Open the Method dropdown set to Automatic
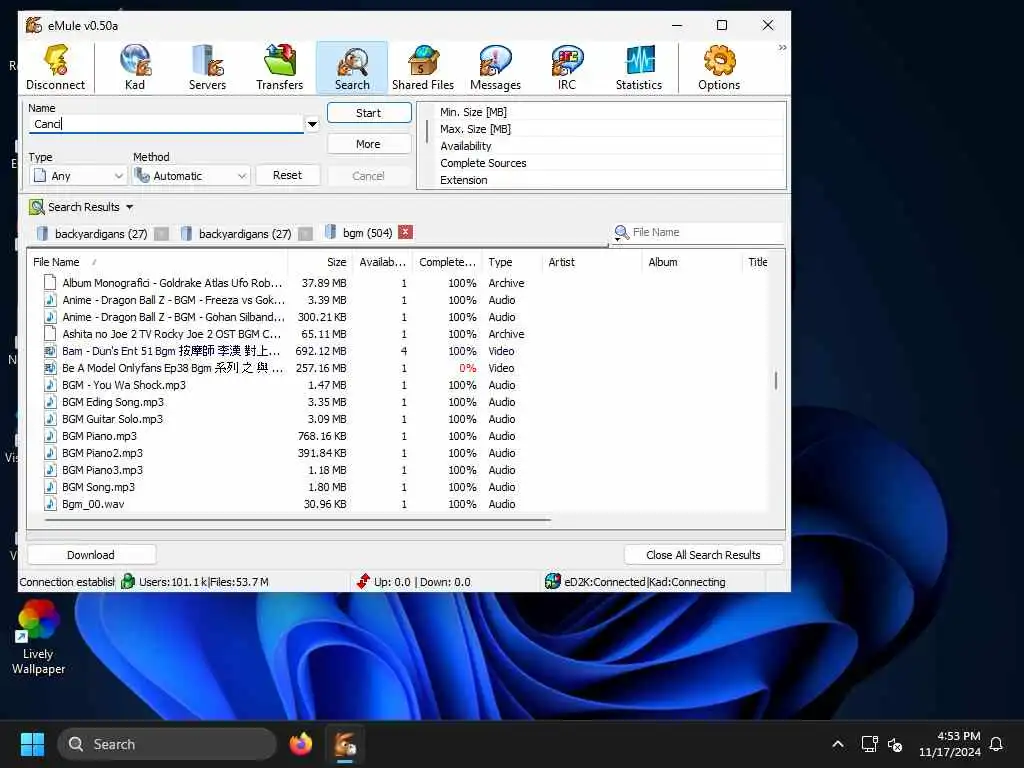The height and width of the screenshot is (768, 1024). (x=191, y=176)
